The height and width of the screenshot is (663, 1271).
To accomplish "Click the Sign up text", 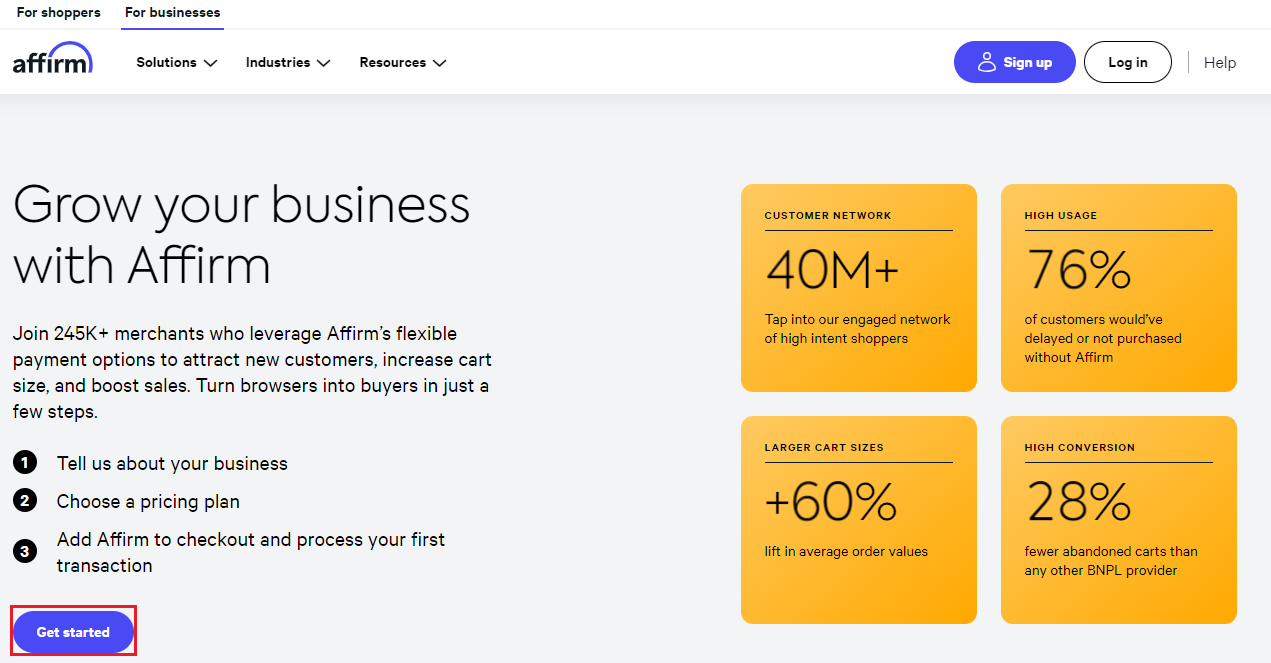I will click(x=1028, y=62).
